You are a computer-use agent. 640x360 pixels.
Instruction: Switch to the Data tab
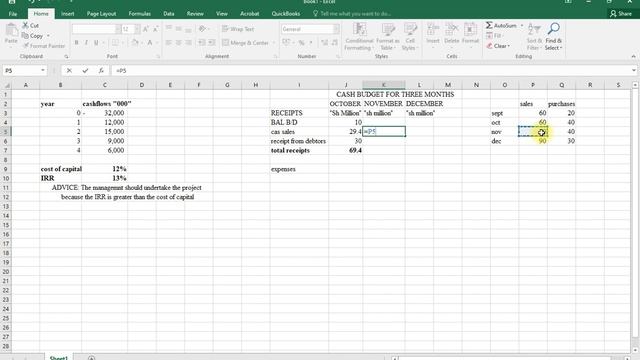pos(169,13)
